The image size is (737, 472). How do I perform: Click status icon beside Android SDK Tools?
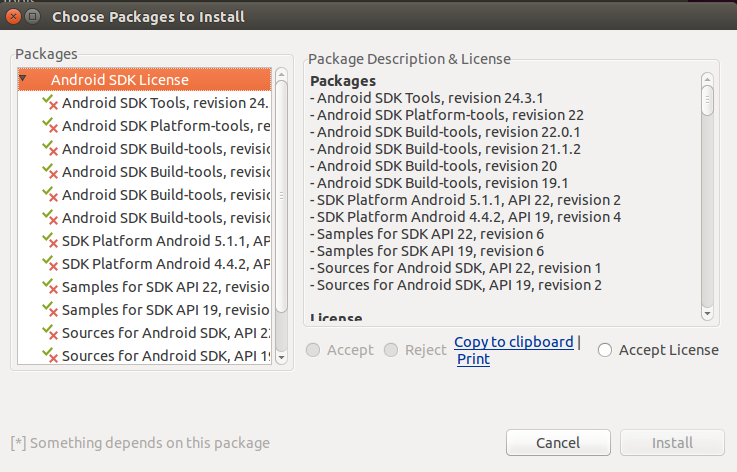click(x=50, y=102)
